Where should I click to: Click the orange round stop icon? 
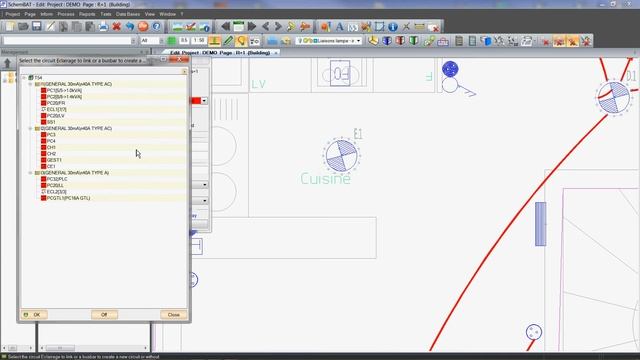(x=143, y=27)
